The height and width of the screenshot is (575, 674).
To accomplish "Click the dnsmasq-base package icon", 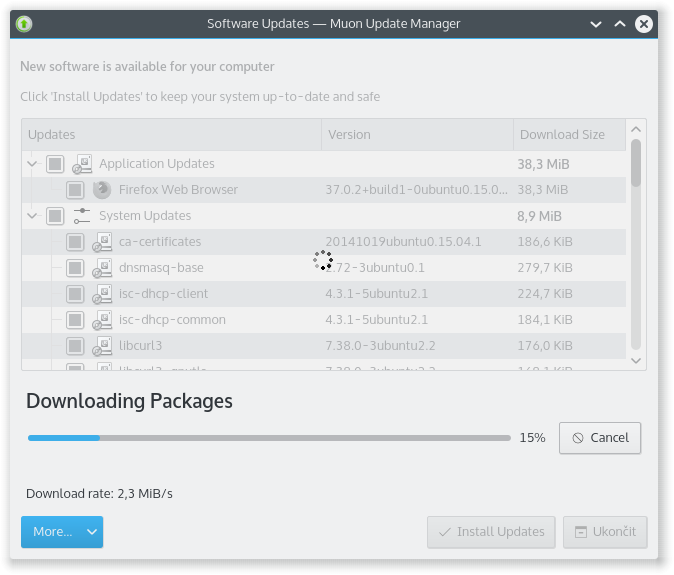I will tap(102, 268).
